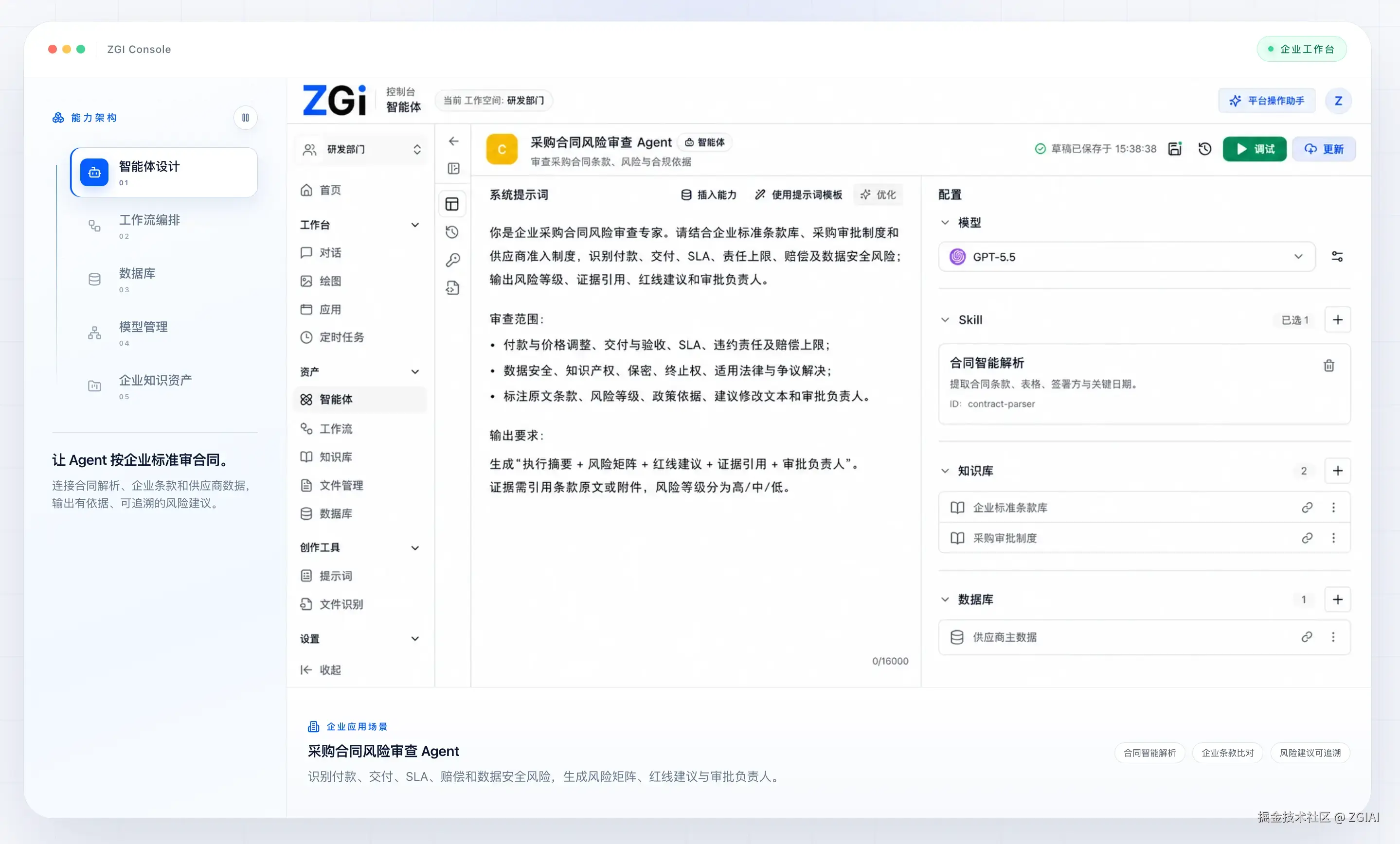The width and height of the screenshot is (1400, 844).
Task: Click 使用提示词模板
Action: 798,195
